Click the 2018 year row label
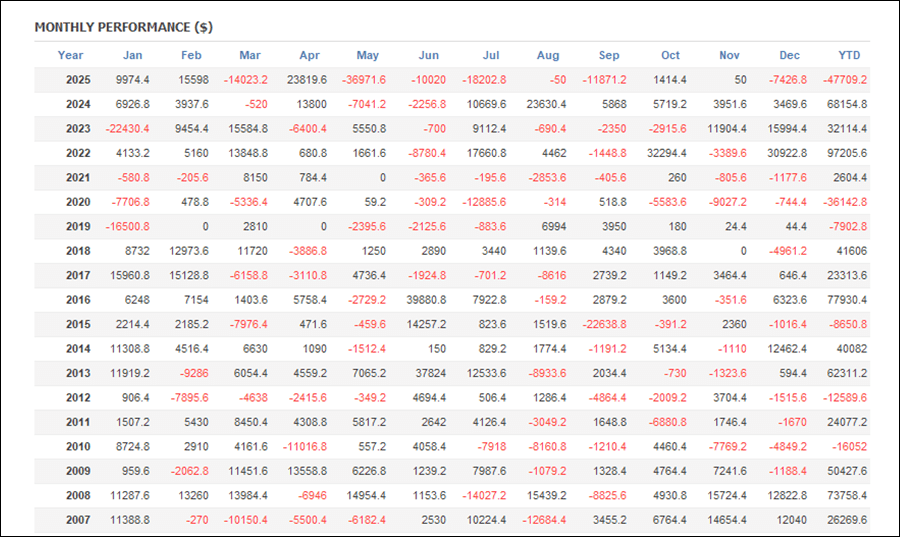 coord(77,251)
